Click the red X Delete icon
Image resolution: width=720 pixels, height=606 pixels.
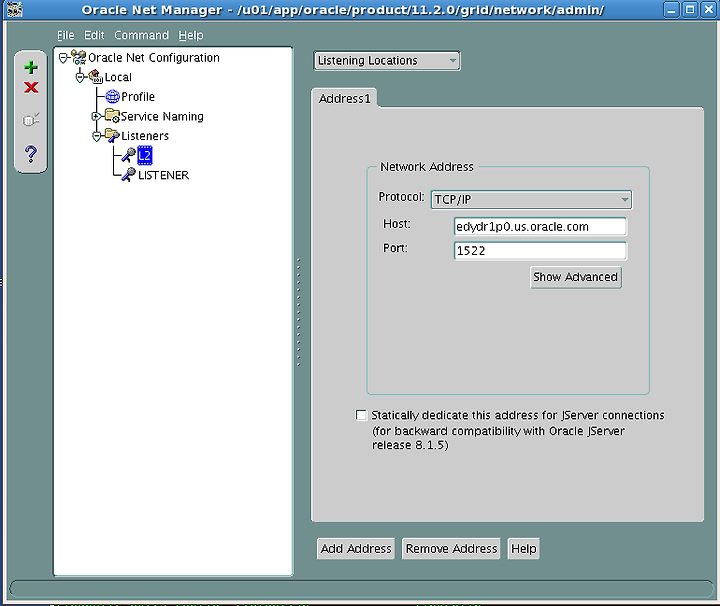coord(31,87)
